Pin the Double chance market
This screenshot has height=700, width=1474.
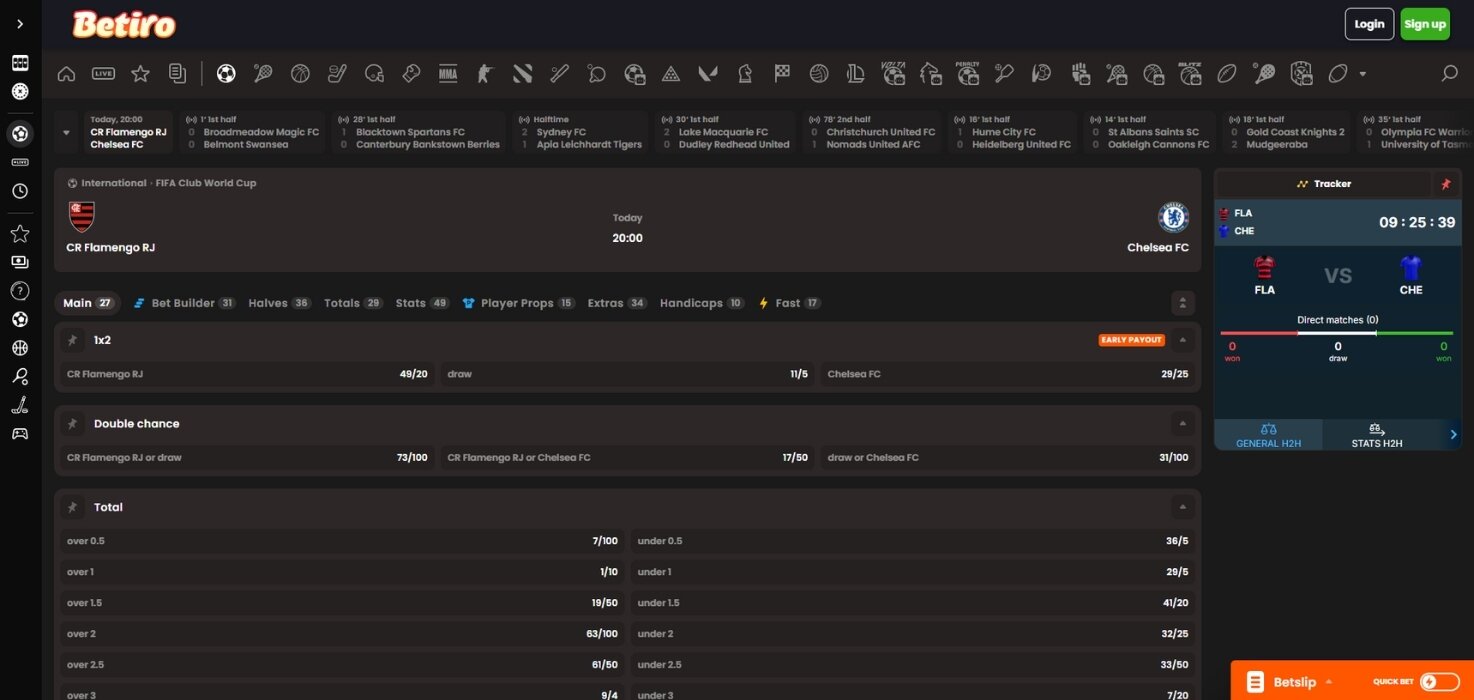(x=72, y=424)
